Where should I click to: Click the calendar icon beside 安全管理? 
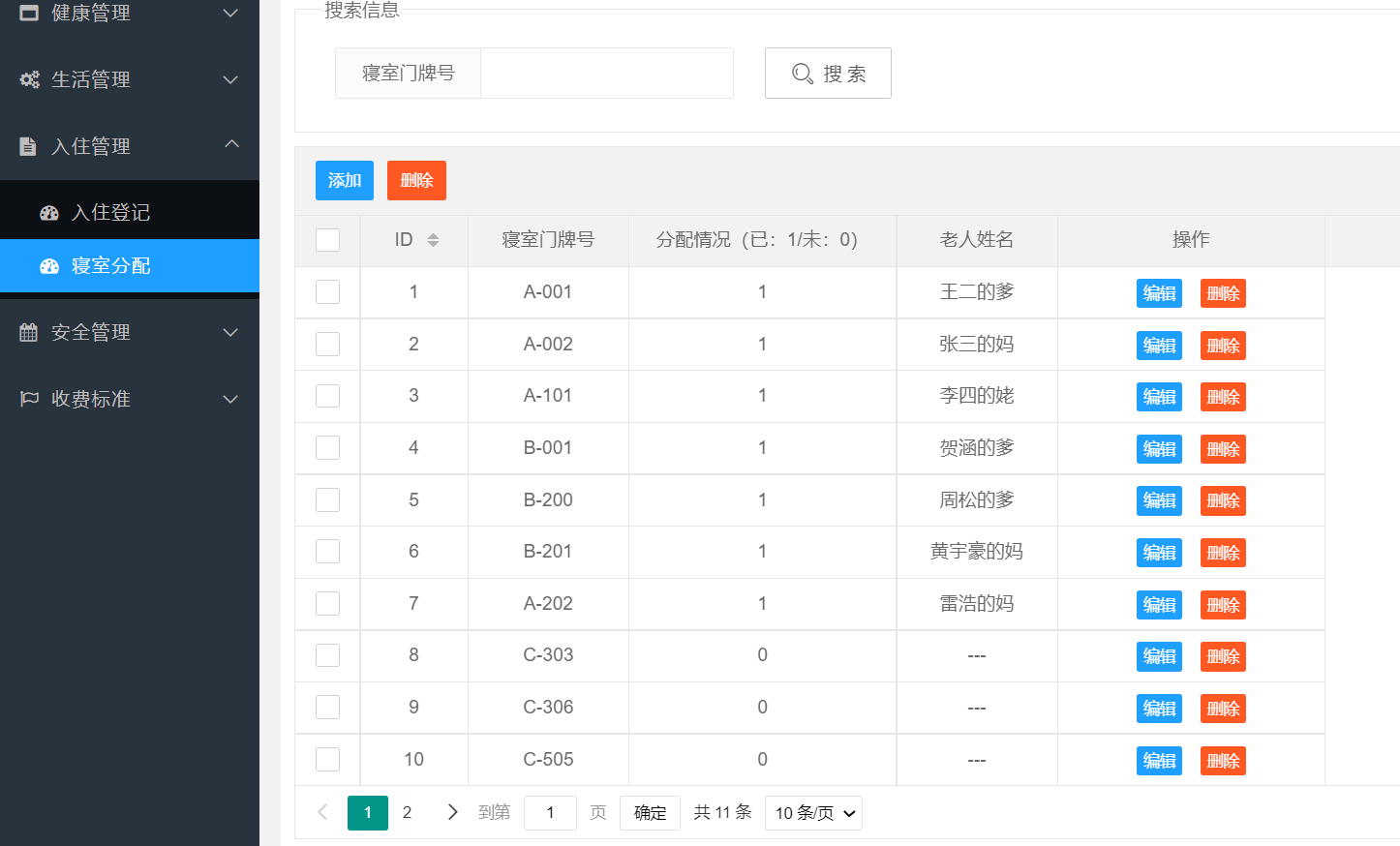tap(29, 332)
